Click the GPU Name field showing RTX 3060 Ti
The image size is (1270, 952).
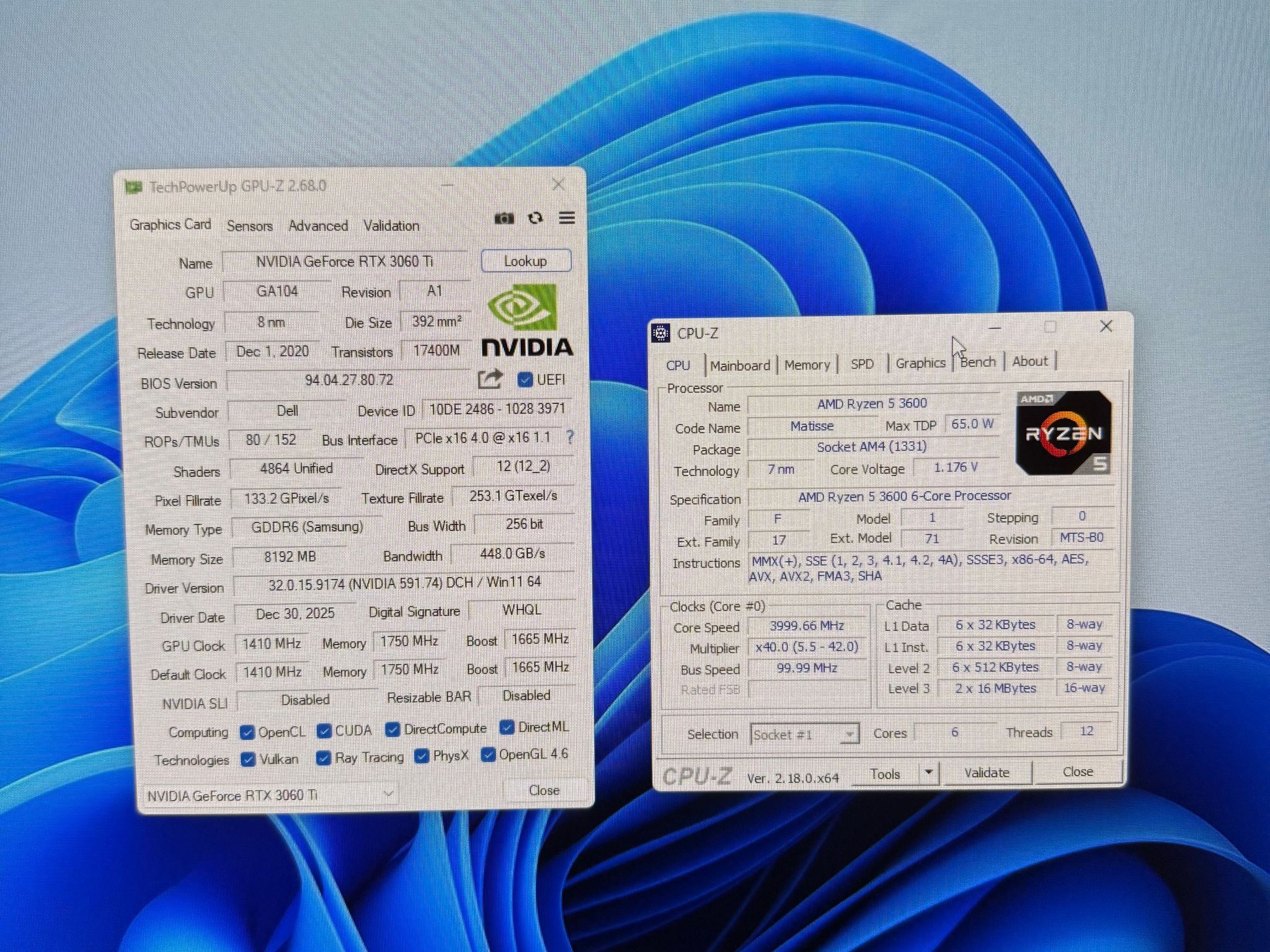coord(345,262)
